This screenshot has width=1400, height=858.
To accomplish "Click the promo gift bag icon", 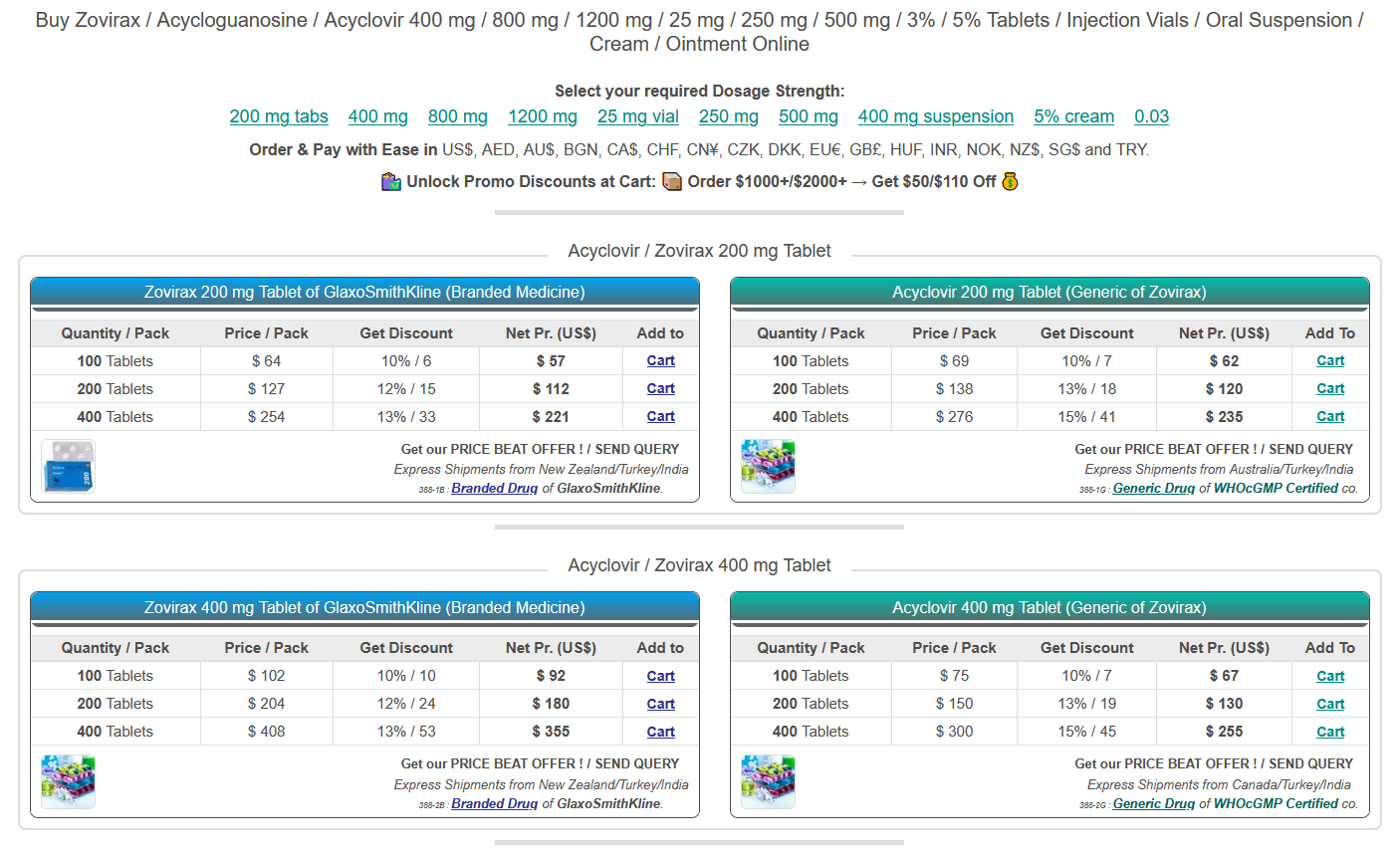I will coord(391,181).
